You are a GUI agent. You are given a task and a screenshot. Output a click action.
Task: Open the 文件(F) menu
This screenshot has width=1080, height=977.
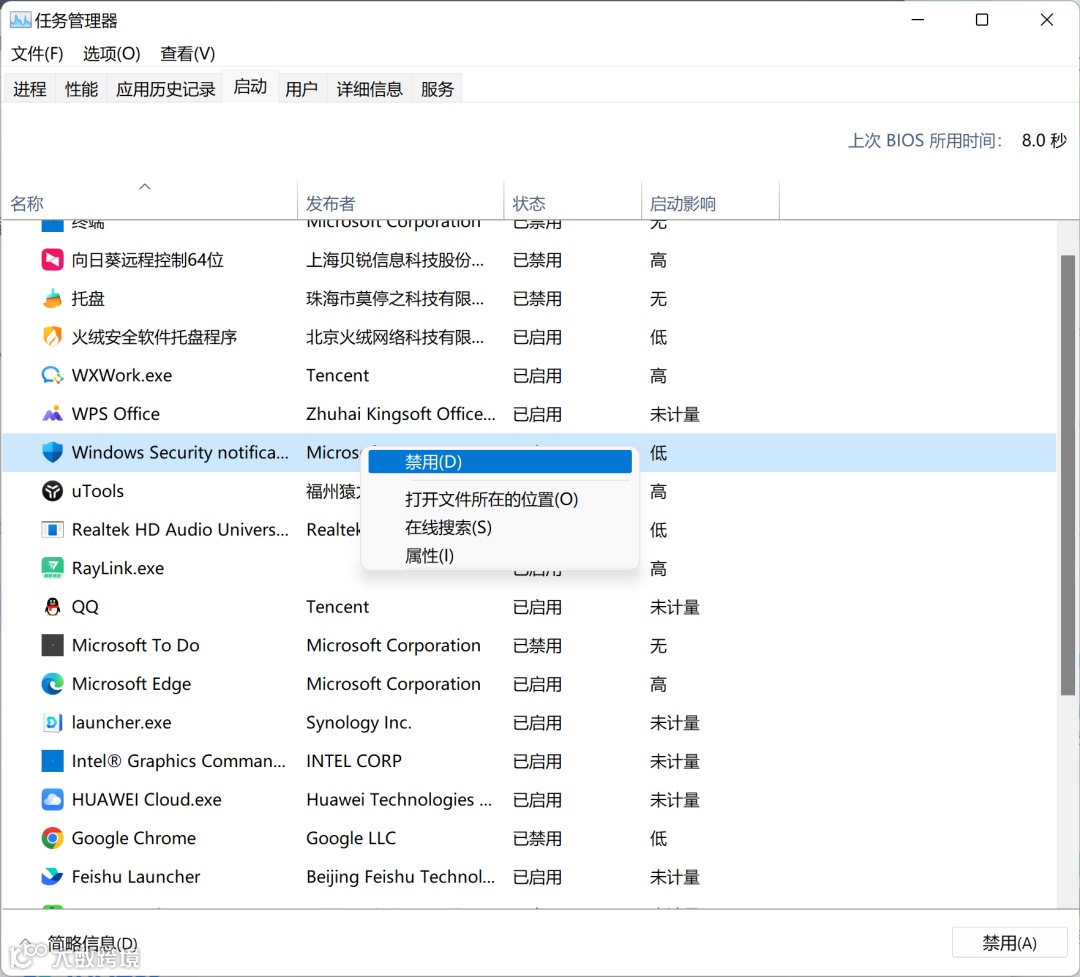coord(37,54)
